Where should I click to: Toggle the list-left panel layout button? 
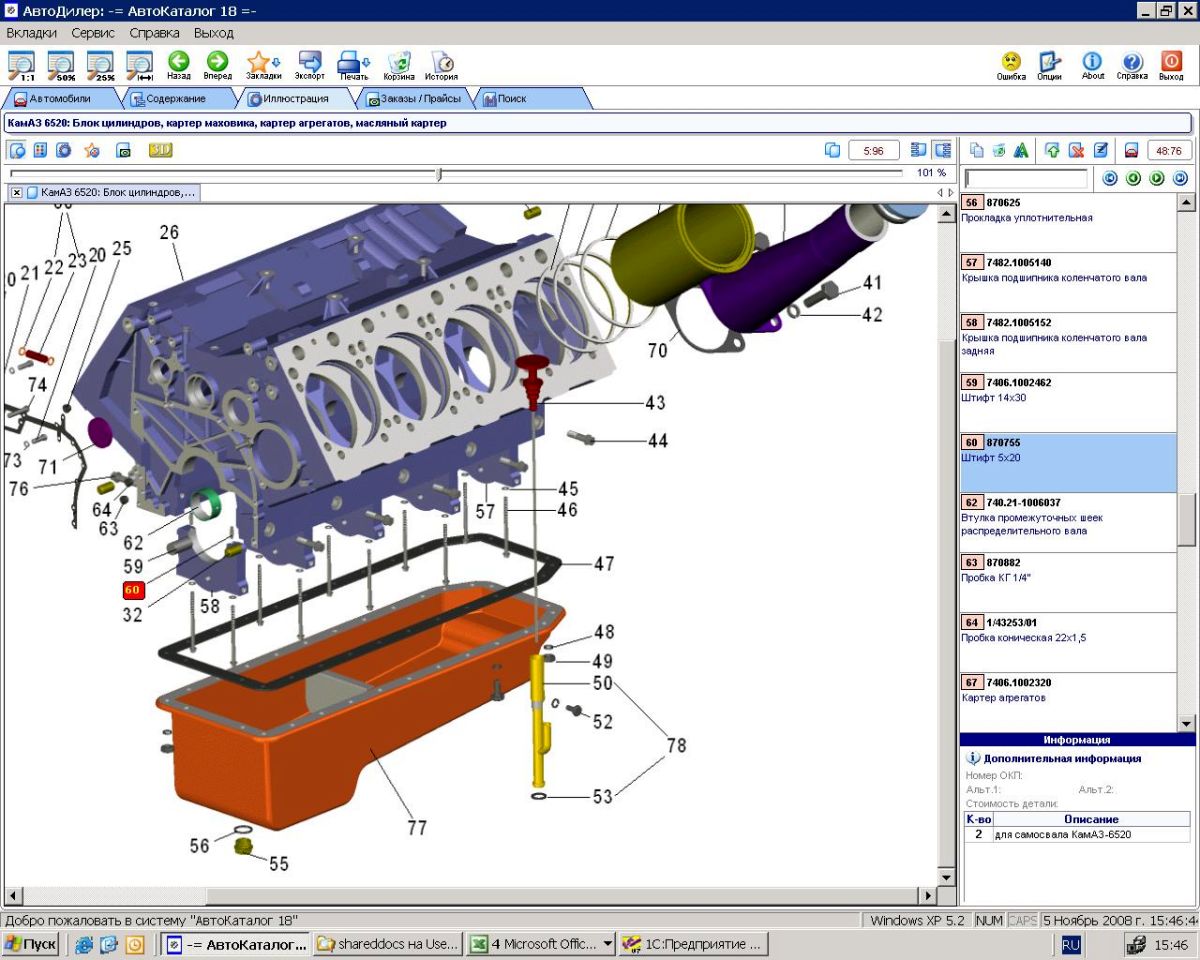[x=919, y=150]
